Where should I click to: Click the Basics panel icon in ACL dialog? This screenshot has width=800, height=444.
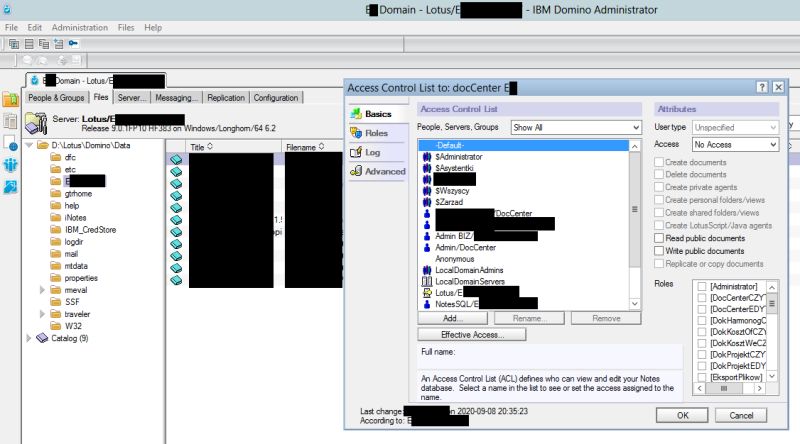pos(356,114)
